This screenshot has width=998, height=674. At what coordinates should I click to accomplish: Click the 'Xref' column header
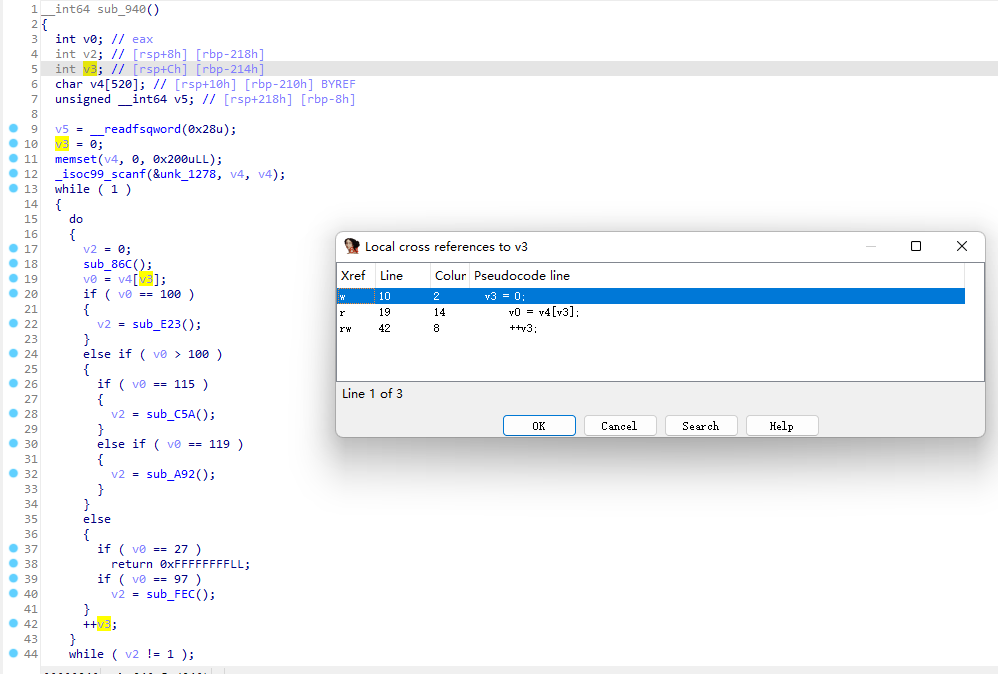(x=353, y=277)
